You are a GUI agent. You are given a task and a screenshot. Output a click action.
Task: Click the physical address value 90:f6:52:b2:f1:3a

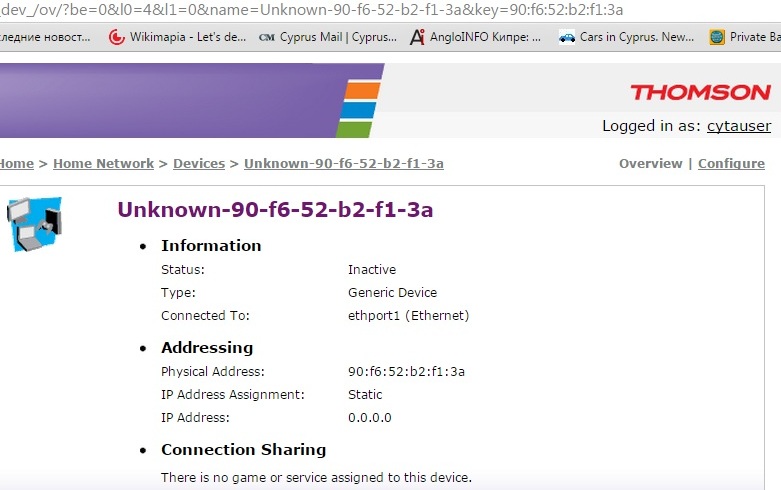pyautogui.click(x=406, y=371)
